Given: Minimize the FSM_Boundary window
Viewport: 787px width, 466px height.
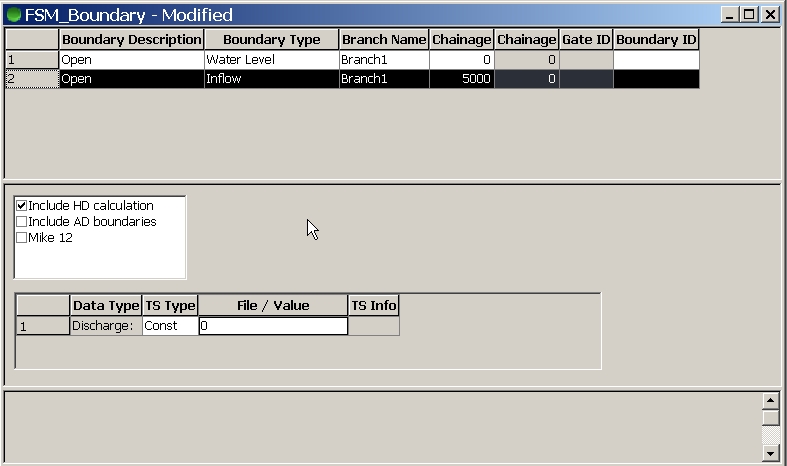Looking at the screenshot, I should coord(731,15).
